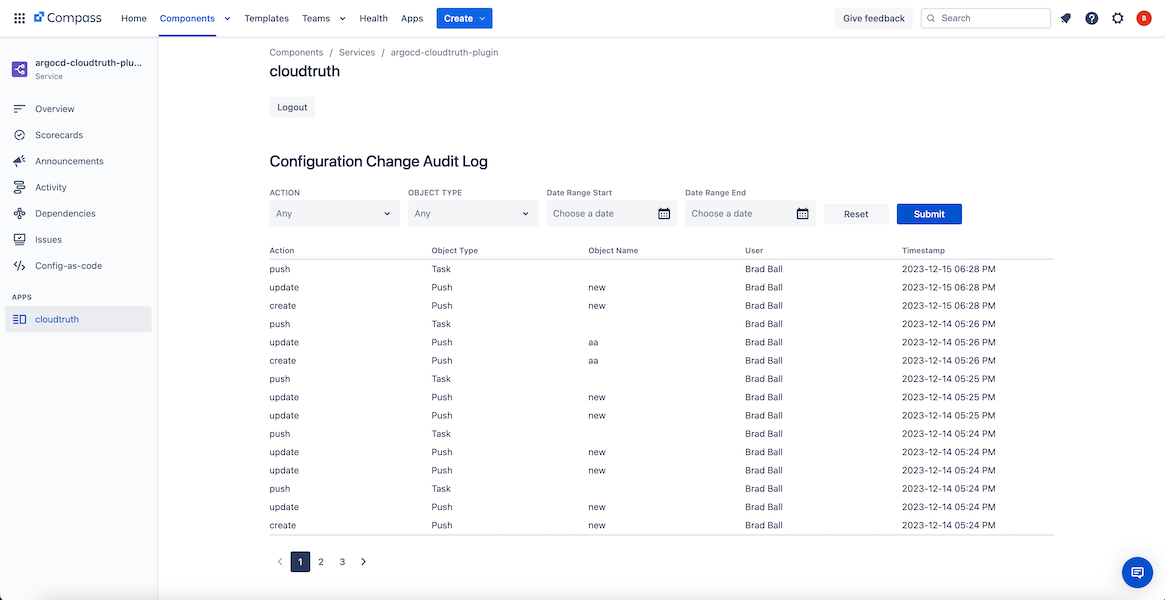
Task: Click the argocd-cloudtruth-plugin service icon
Action: (x=19, y=69)
